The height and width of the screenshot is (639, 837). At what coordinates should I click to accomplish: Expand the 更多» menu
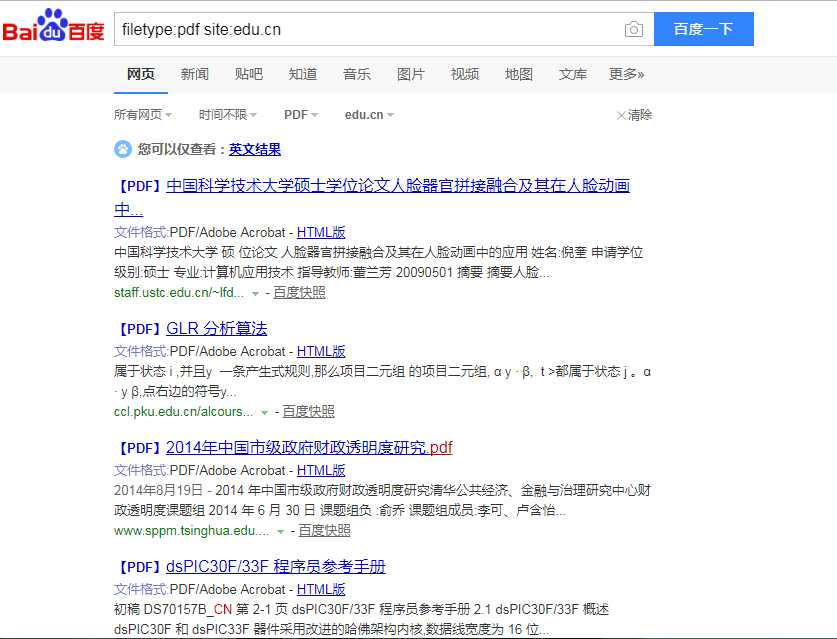627,74
